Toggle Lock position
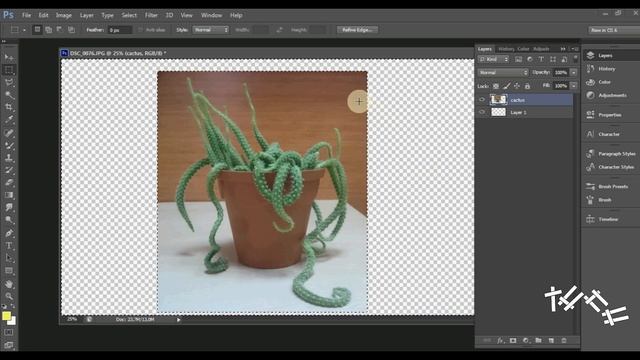 pos(517,86)
